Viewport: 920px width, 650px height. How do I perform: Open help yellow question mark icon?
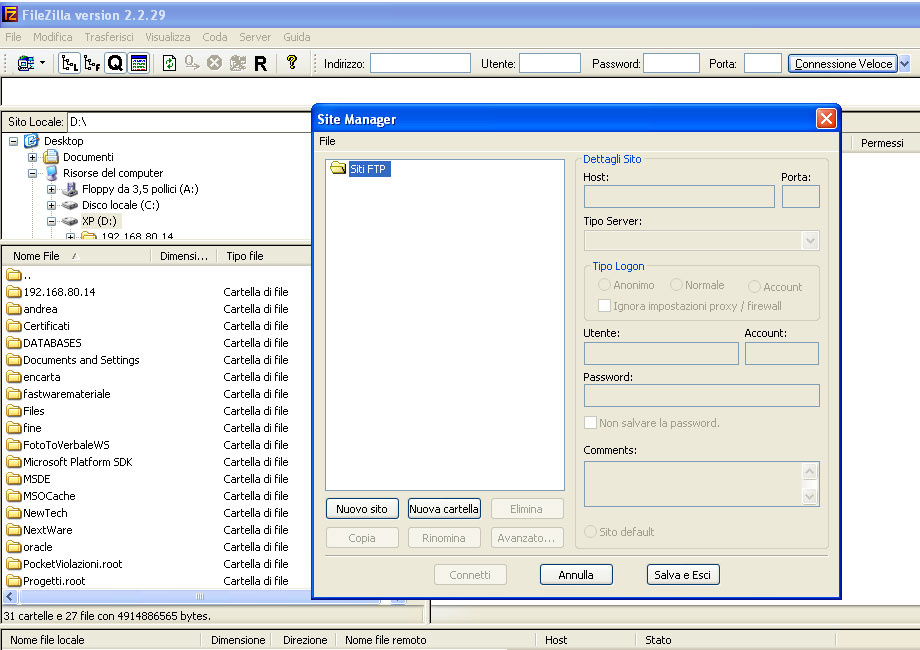click(x=292, y=62)
